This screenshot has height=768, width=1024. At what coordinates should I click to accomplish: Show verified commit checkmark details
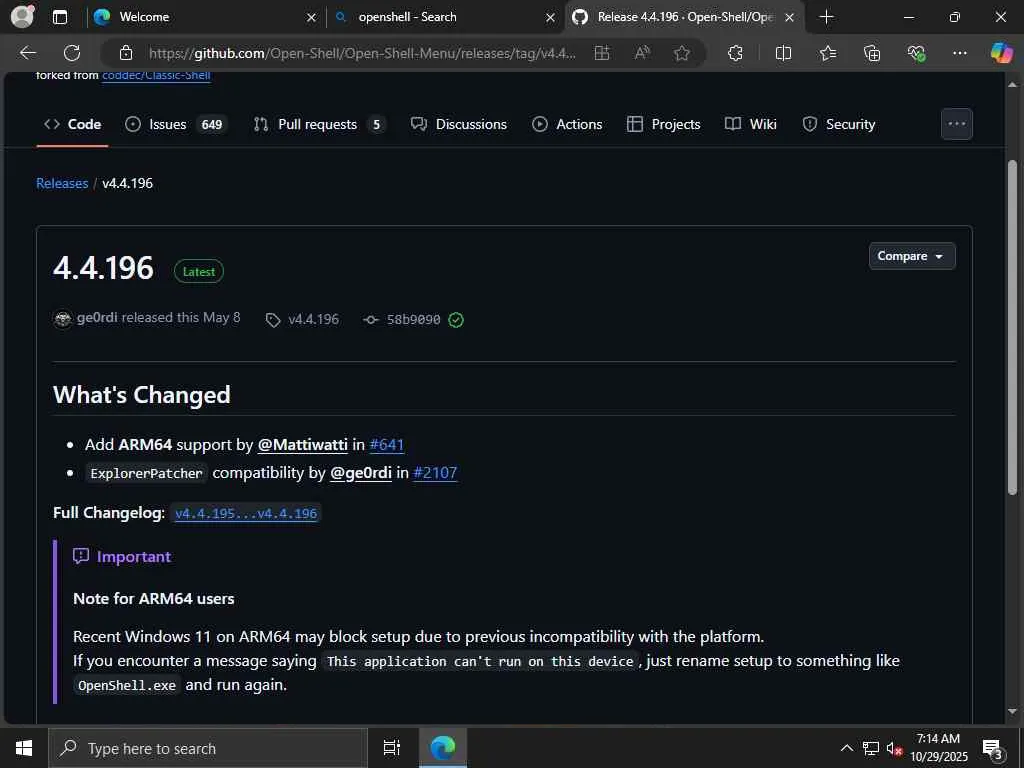[x=456, y=319]
